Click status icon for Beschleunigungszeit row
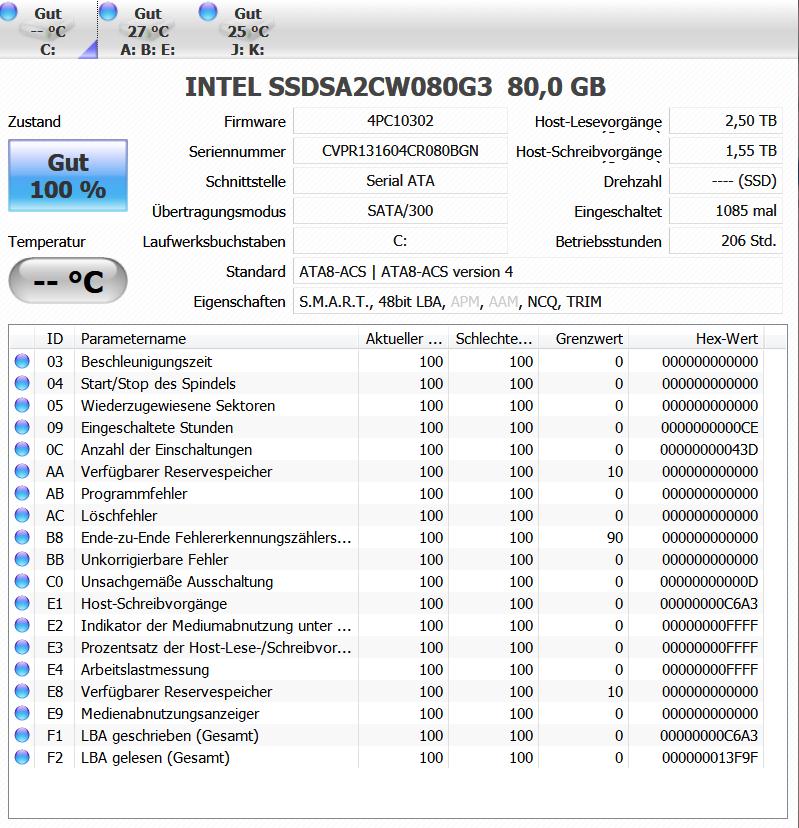 click(x=22, y=361)
